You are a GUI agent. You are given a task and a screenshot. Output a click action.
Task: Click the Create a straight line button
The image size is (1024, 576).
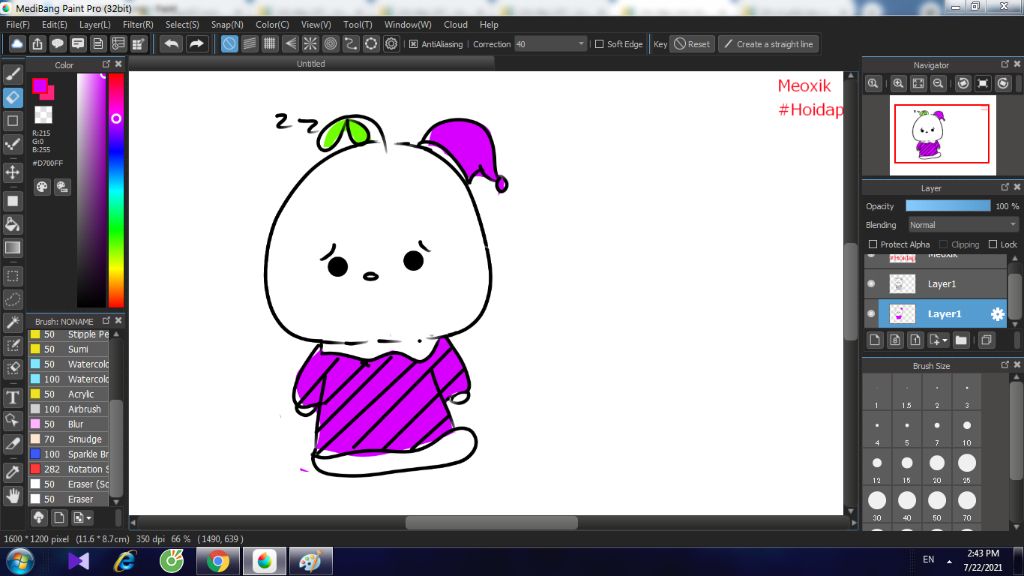768,44
